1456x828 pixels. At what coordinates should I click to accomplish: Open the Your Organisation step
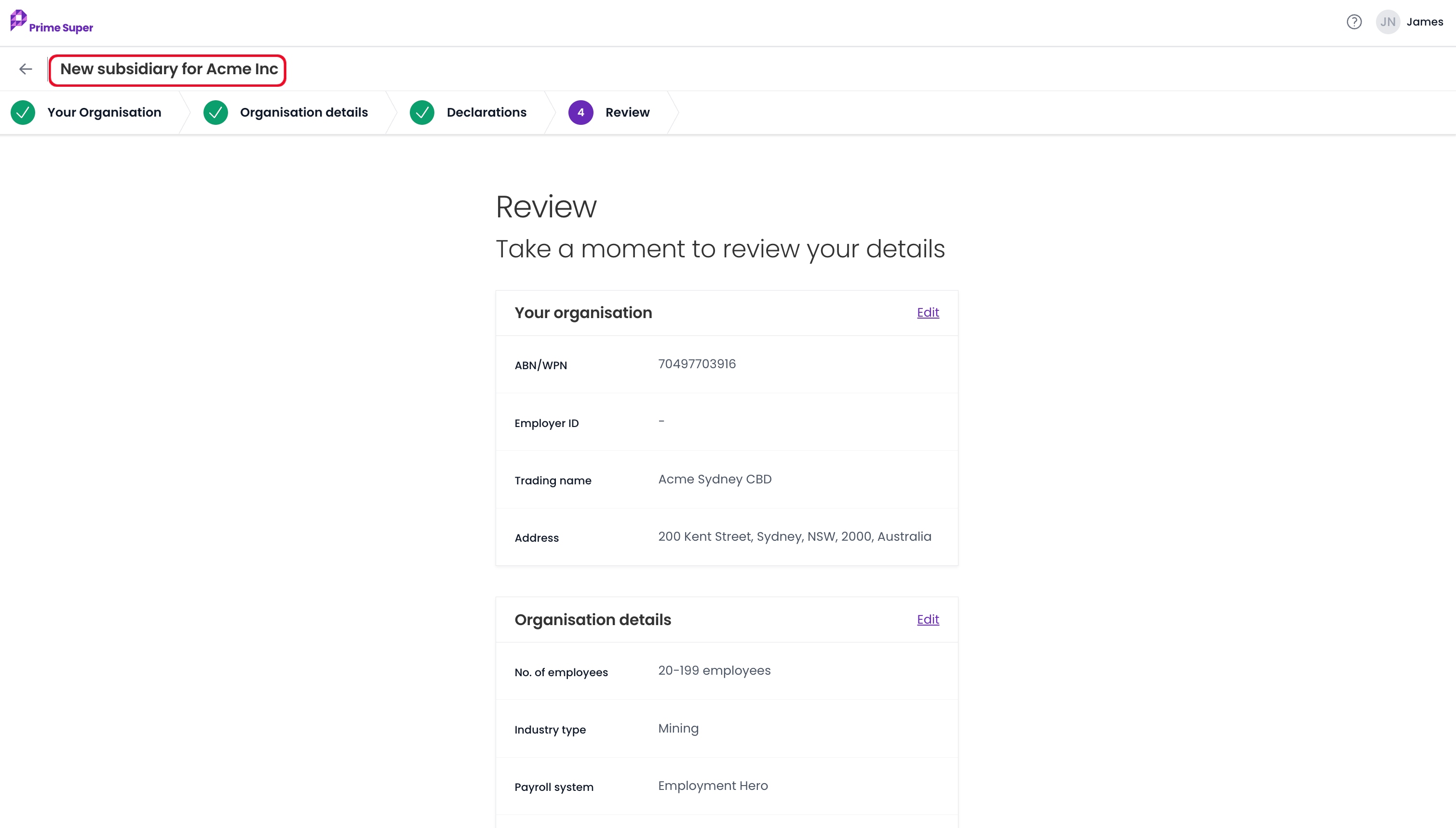point(104,113)
